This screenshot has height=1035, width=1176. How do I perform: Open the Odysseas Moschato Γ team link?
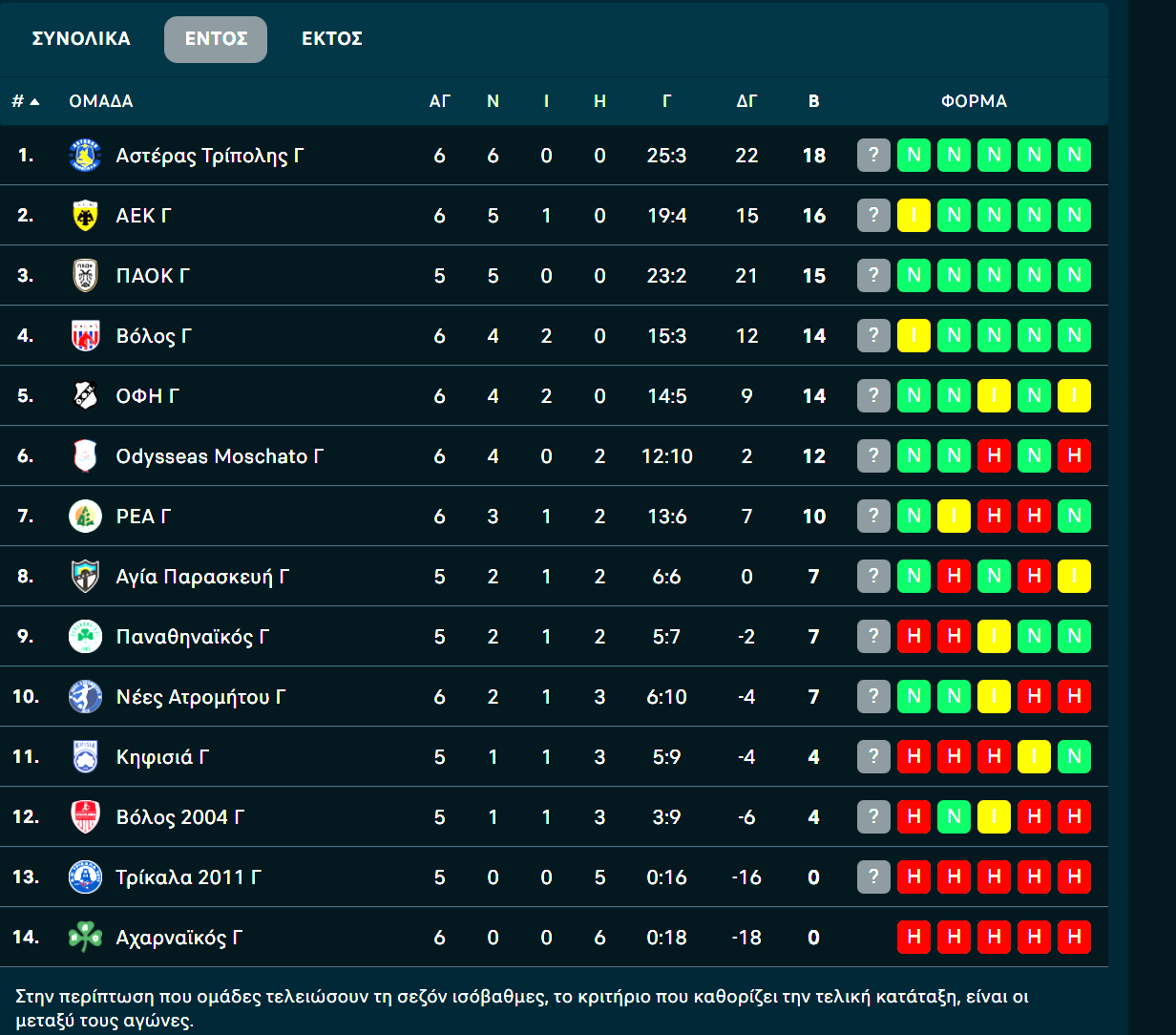click(x=220, y=456)
